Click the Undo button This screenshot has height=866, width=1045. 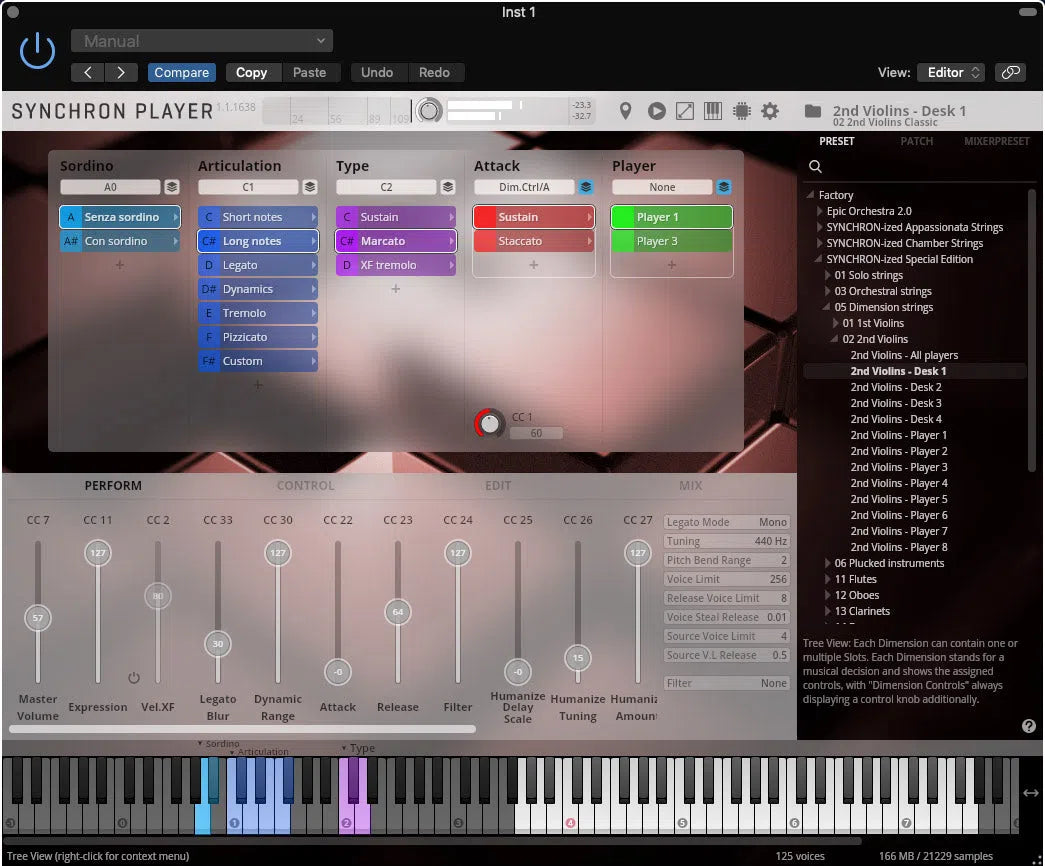[x=377, y=72]
